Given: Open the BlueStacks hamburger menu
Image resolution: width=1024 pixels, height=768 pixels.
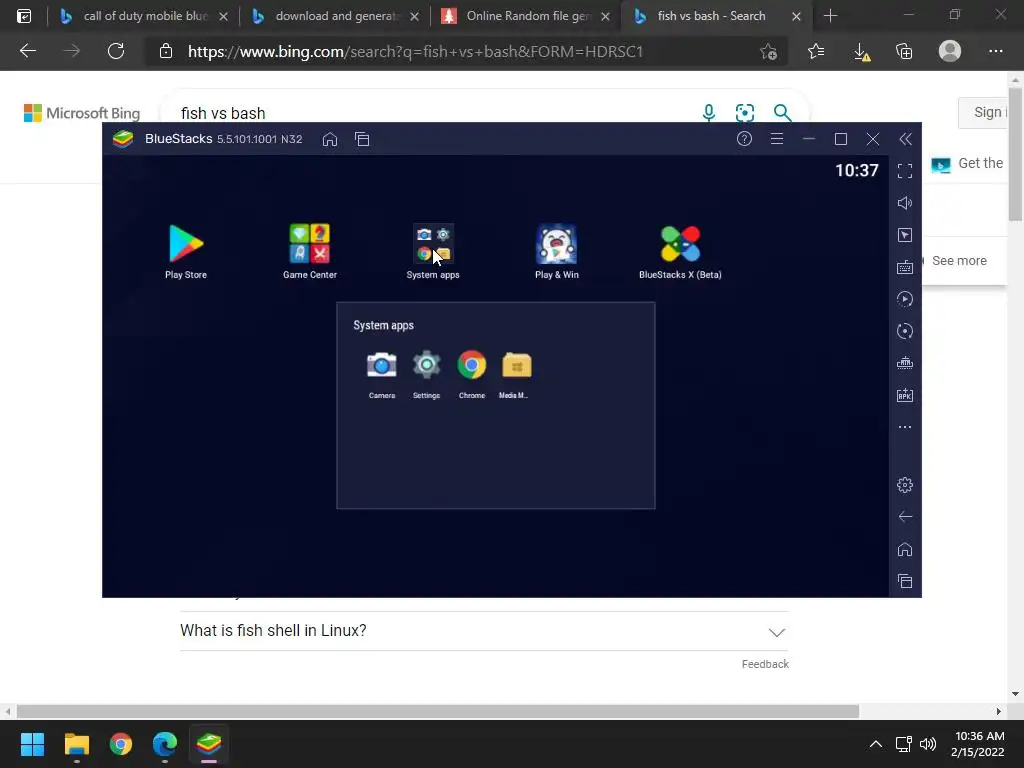Looking at the screenshot, I should (776, 138).
